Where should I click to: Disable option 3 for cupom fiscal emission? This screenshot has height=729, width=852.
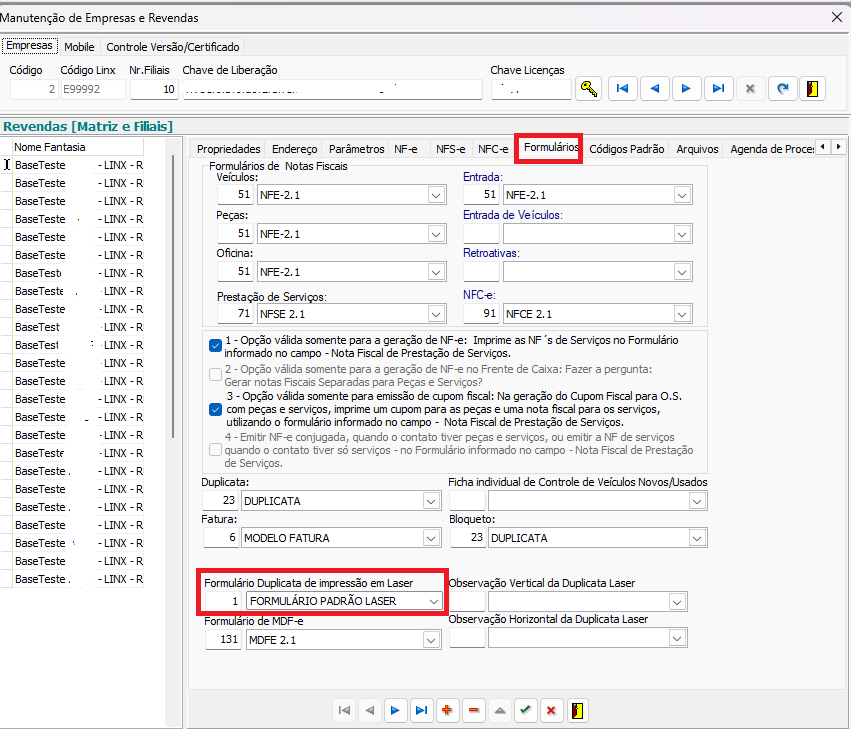click(215, 409)
